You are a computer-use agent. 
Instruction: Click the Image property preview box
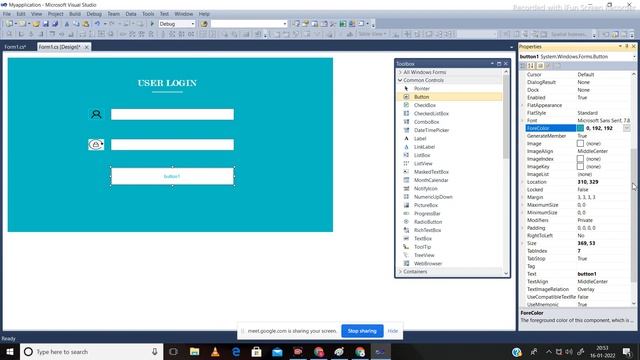(580, 144)
